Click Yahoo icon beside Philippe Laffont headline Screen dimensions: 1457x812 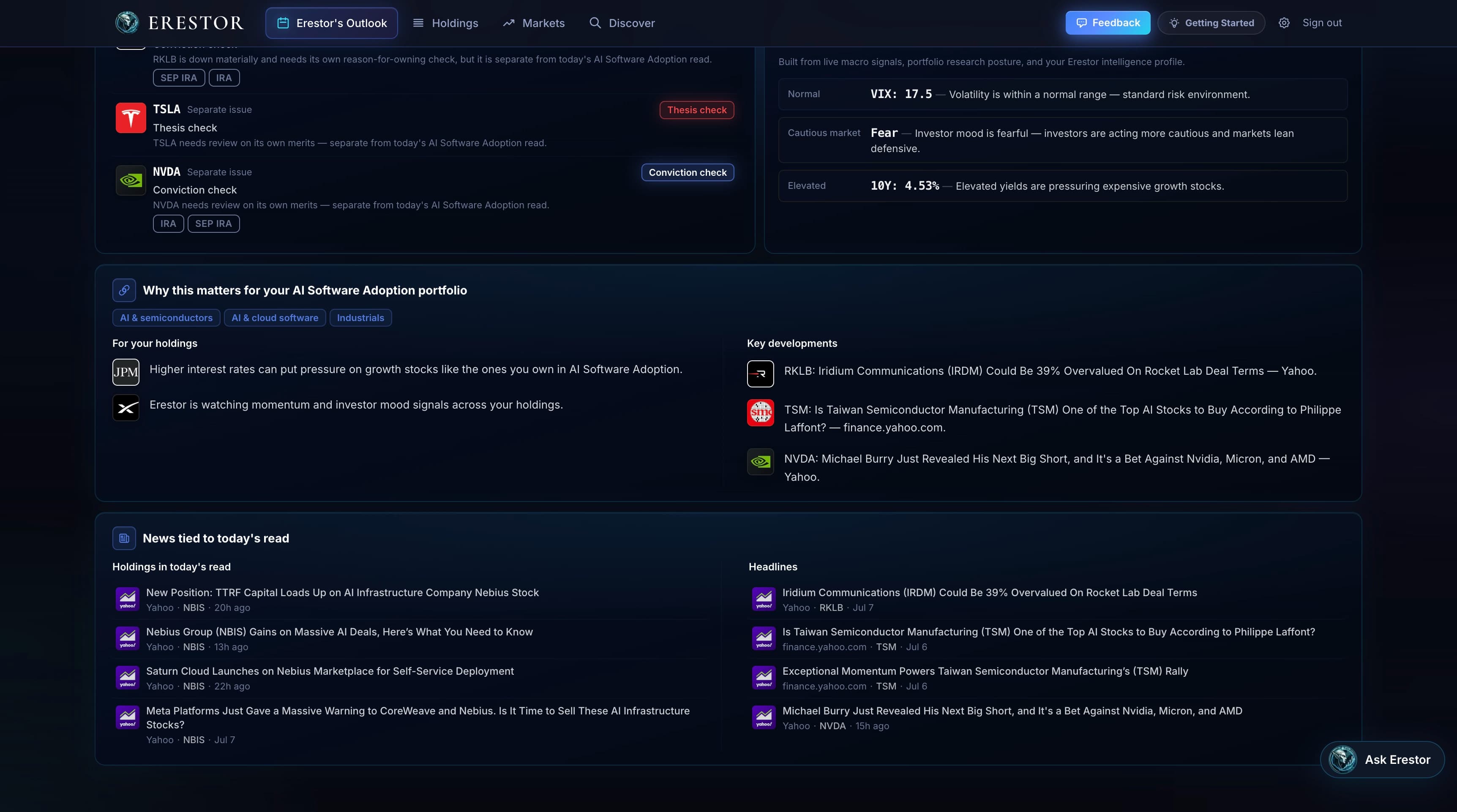(x=764, y=638)
